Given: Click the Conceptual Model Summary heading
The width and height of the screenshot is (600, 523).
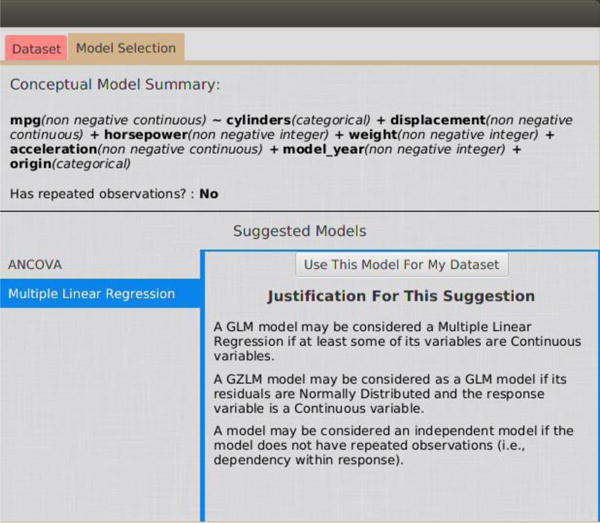Looking at the screenshot, I should (114, 85).
